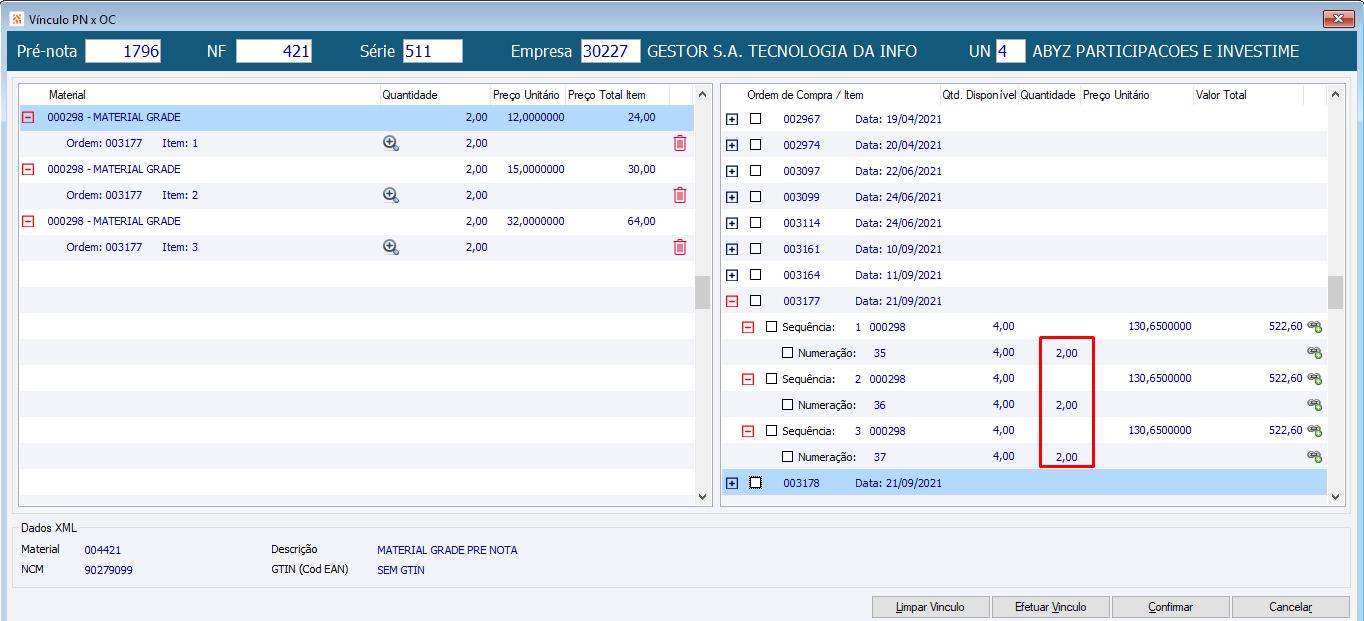
Task: Check the box for order 003177
Action: pyautogui.click(x=756, y=300)
